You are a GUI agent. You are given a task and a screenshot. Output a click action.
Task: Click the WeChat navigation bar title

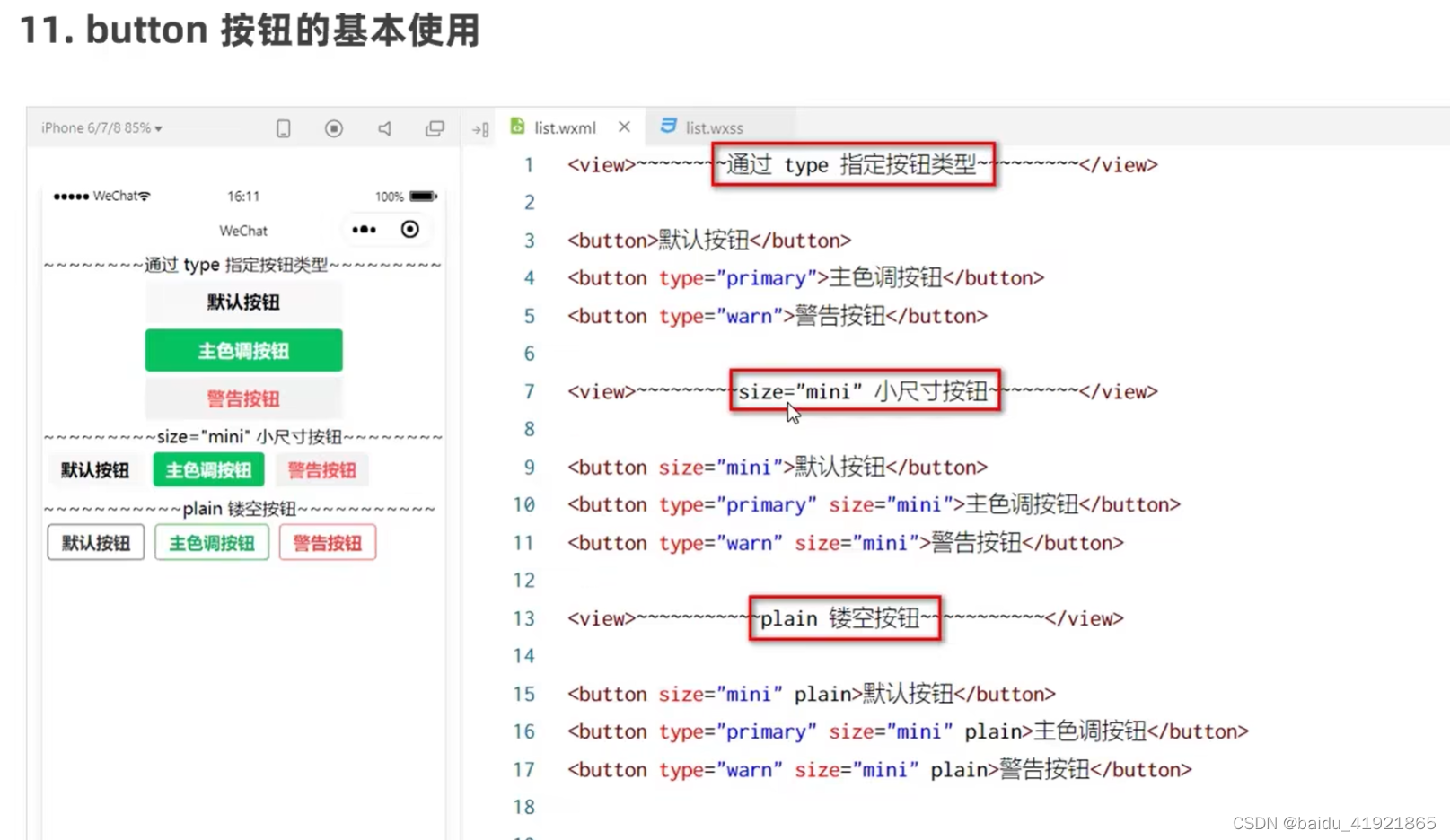[x=243, y=231]
